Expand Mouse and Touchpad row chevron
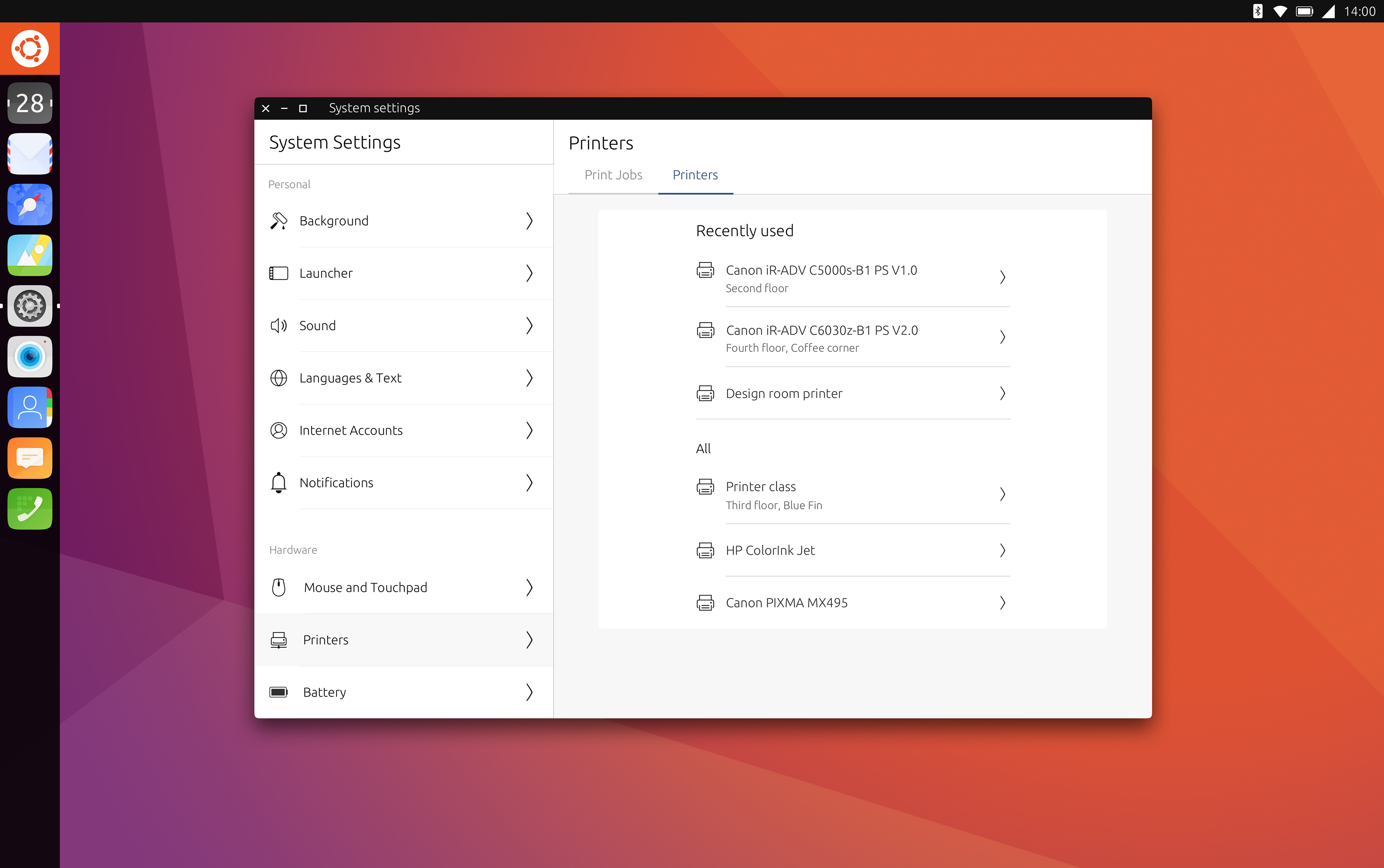This screenshot has height=868, width=1384. [529, 587]
